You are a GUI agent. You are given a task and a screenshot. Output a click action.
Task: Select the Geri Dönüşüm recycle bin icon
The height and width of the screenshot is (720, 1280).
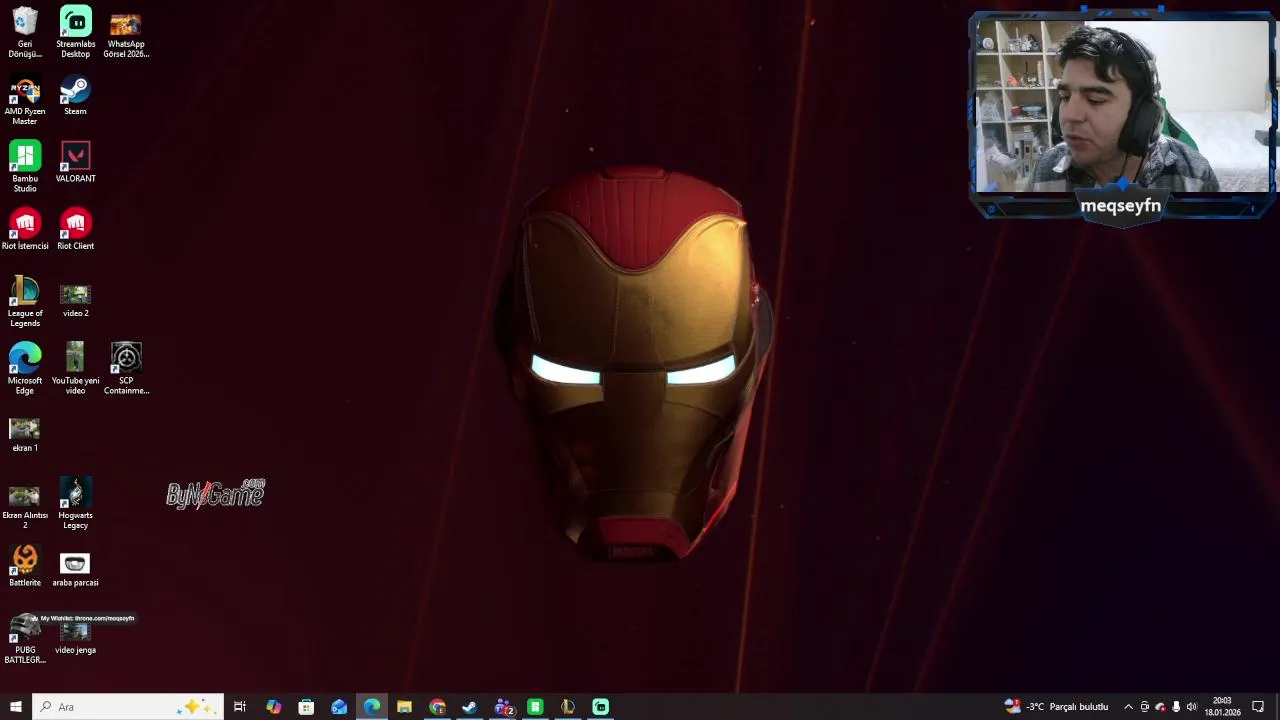(25, 33)
